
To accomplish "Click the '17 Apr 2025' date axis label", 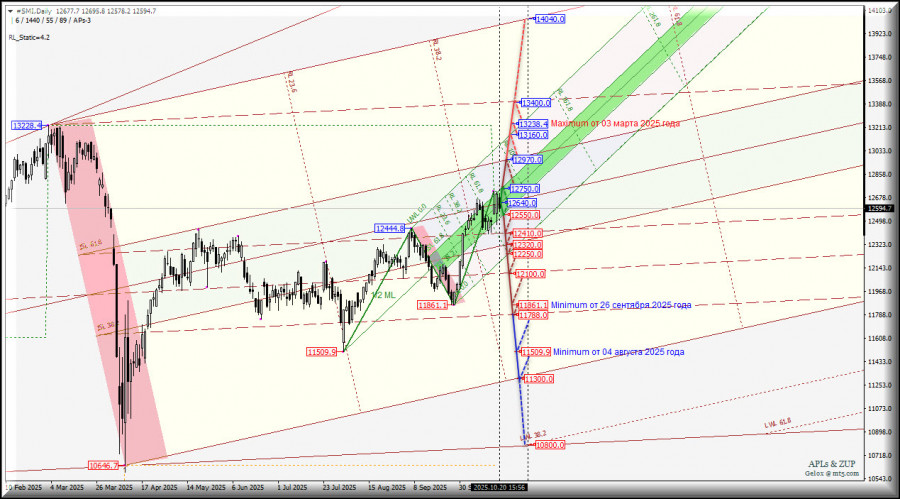I will (x=159, y=487).
